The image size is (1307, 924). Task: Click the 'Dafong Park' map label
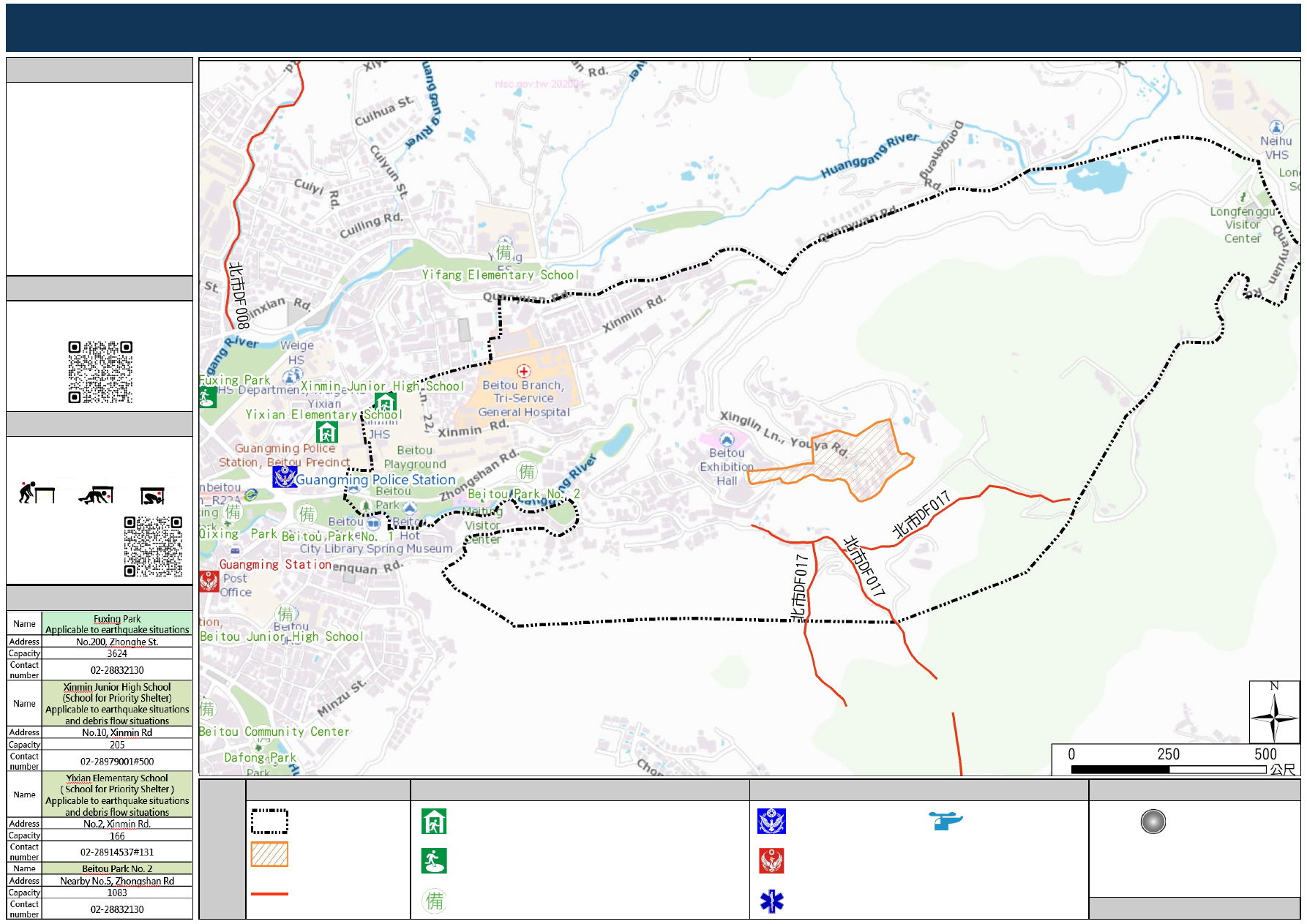tap(260, 757)
